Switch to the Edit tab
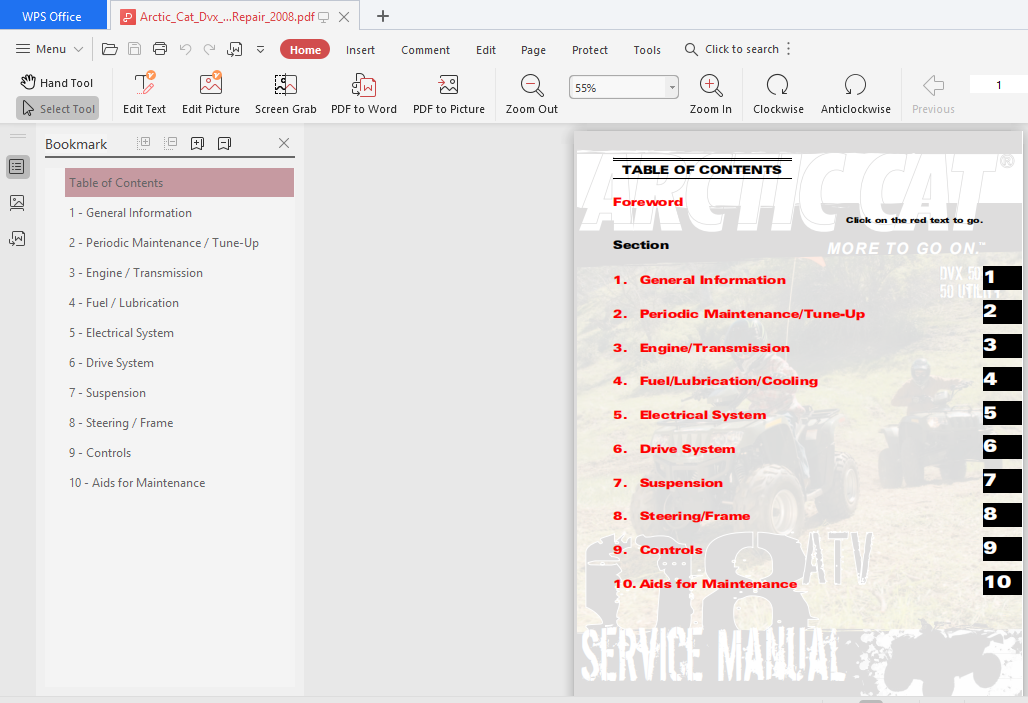Image resolution: width=1028 pixels, height=703 pixels. [x=486, y=50]
